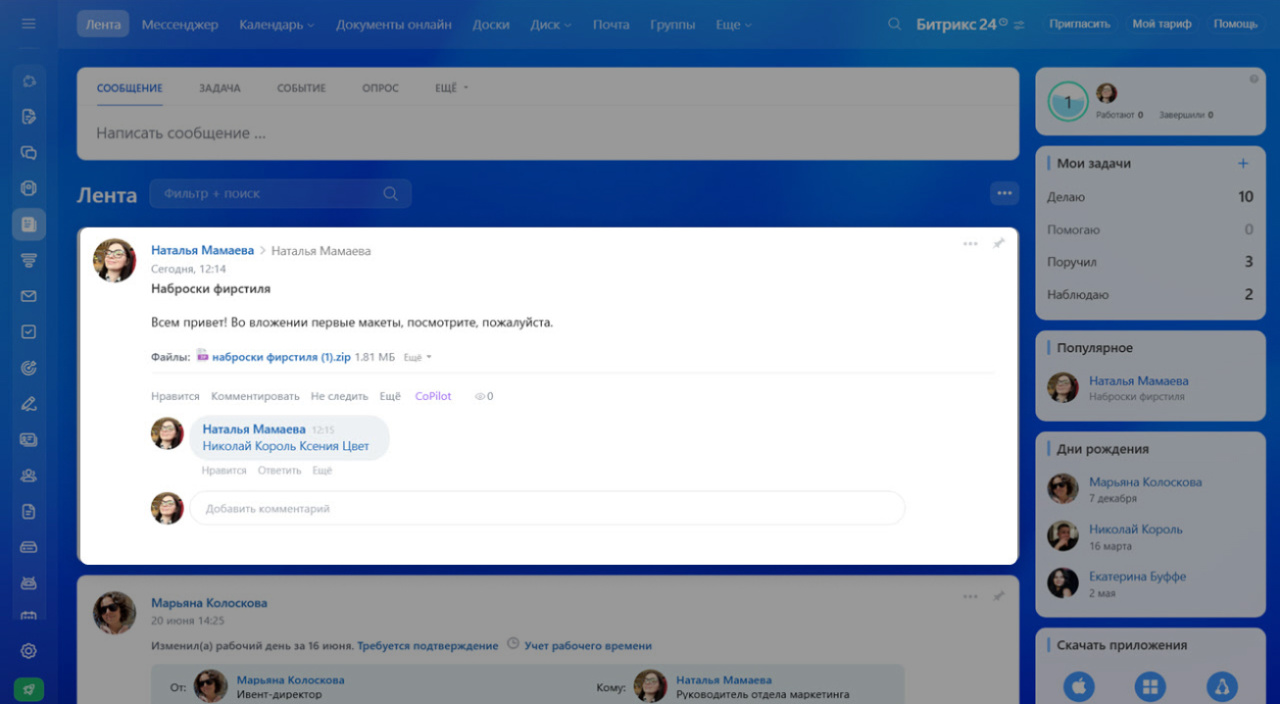Open Учет рабочего времени link
Viewport: 1280px width, 704px height.
tap(588, 646)
